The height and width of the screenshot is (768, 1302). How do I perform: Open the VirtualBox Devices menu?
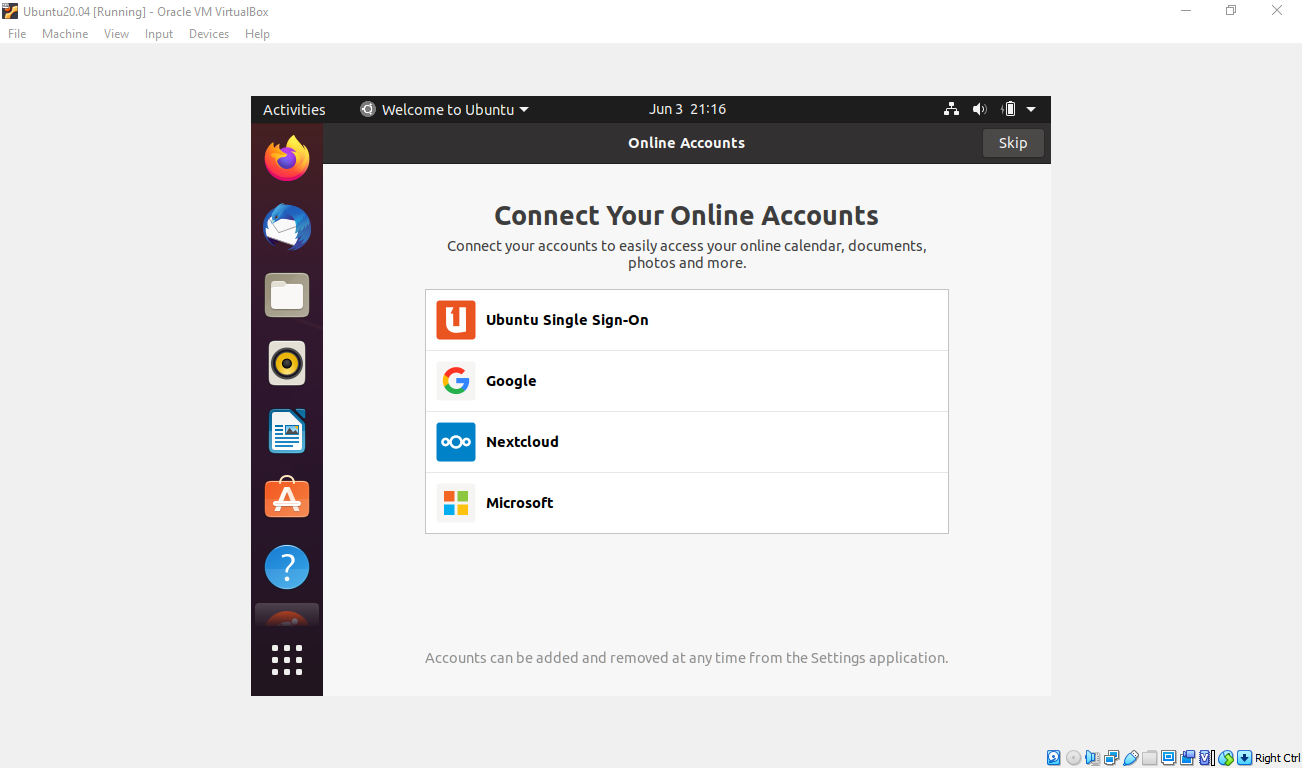pyautogui.click(x=209, y=34)
